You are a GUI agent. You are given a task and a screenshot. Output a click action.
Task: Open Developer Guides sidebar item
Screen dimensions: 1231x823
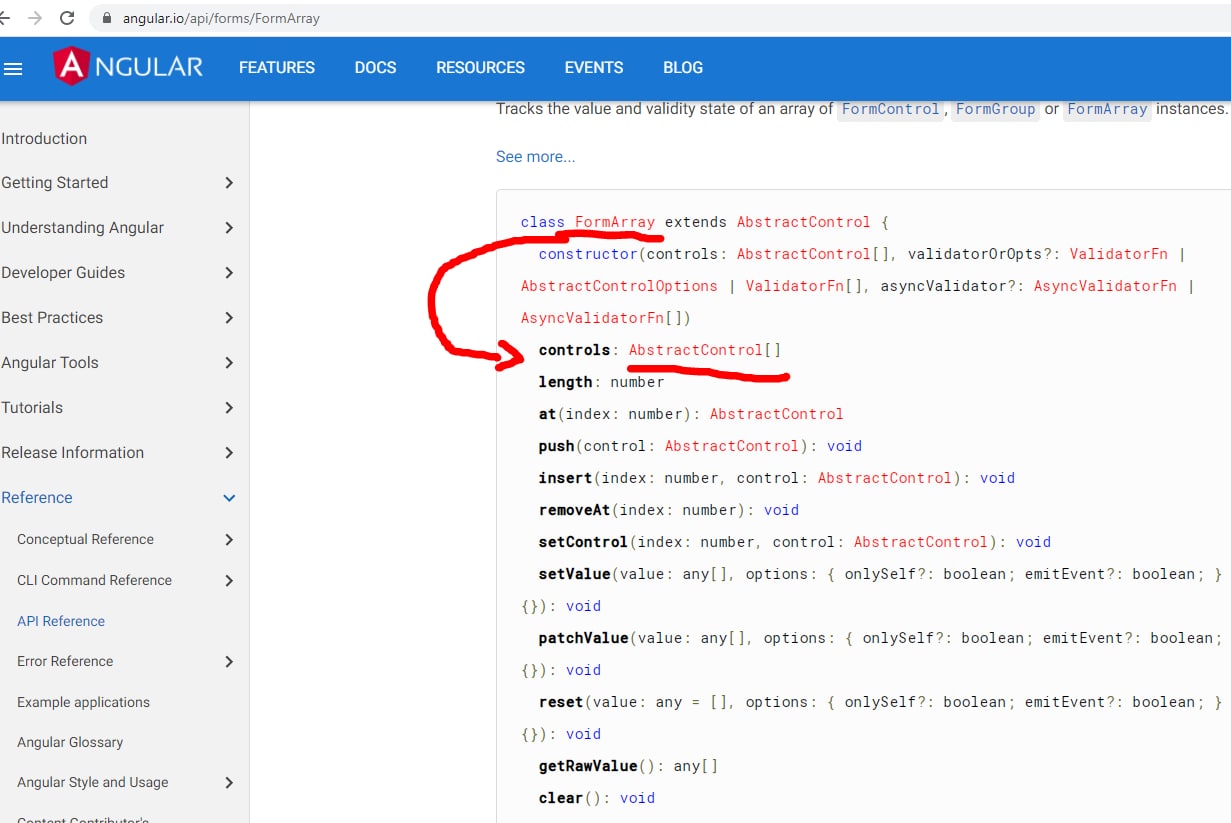[x=63, y=273]
